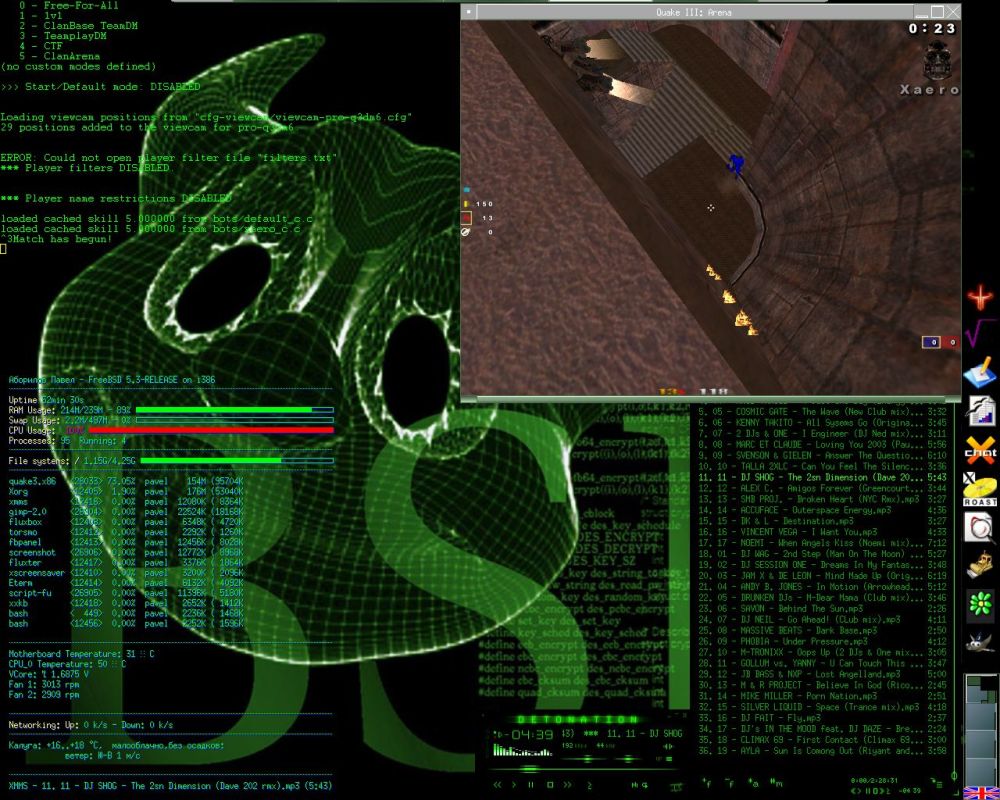
Task: Click the xscreensaver process row
Action: point(126,572)
